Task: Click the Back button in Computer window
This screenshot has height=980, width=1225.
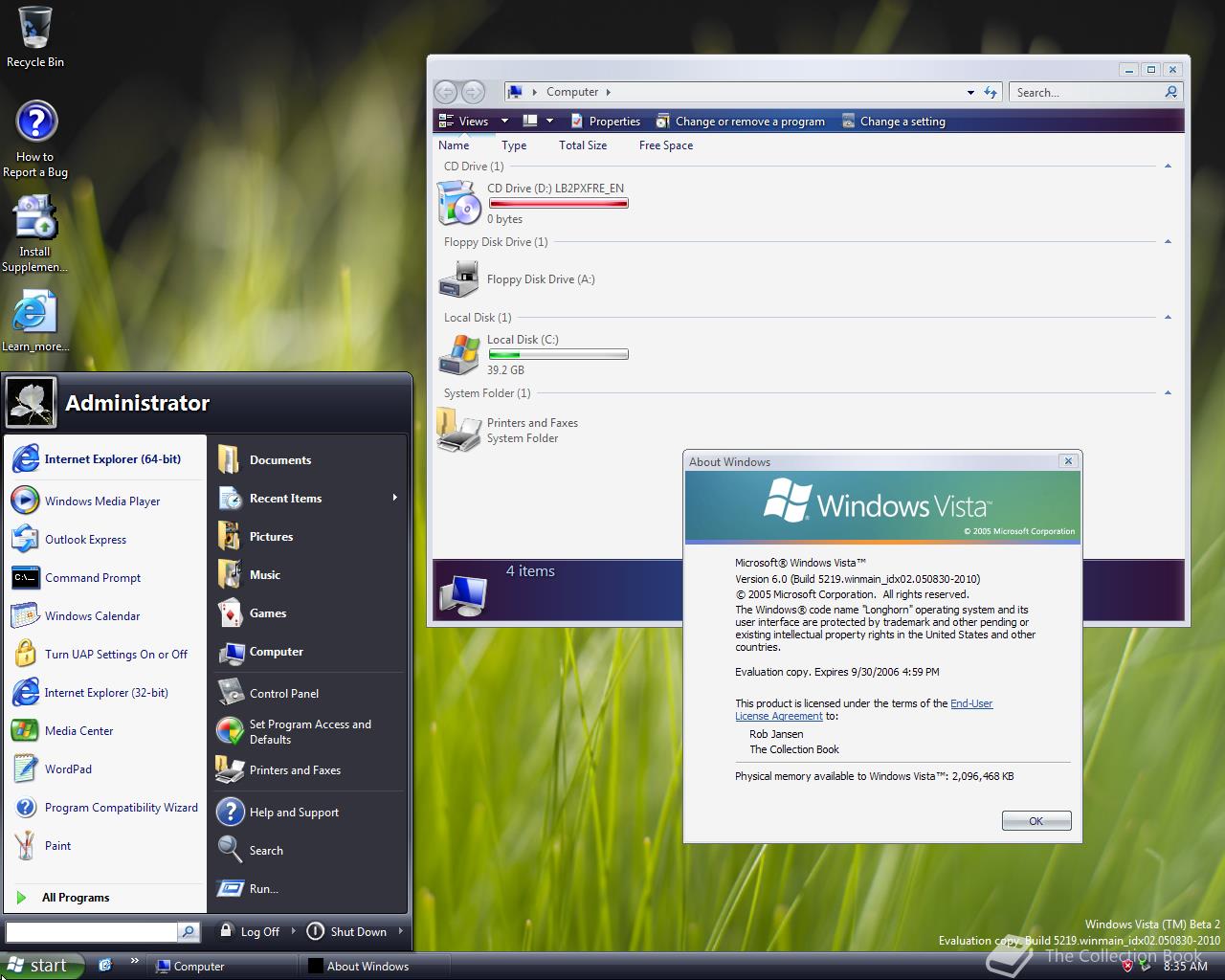Action: [x=445, y=92]
